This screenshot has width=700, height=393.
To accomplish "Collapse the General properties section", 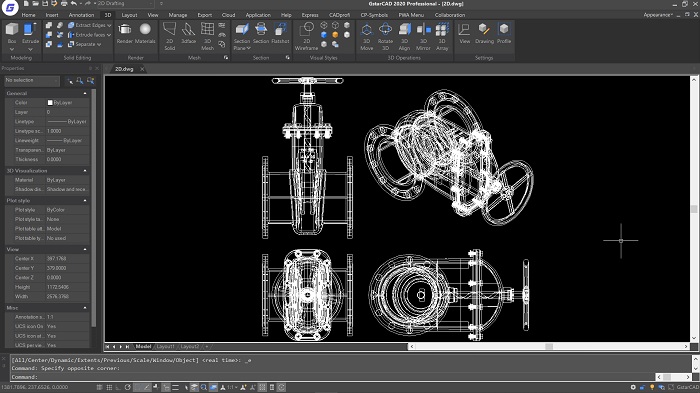I will click(85, 93).
